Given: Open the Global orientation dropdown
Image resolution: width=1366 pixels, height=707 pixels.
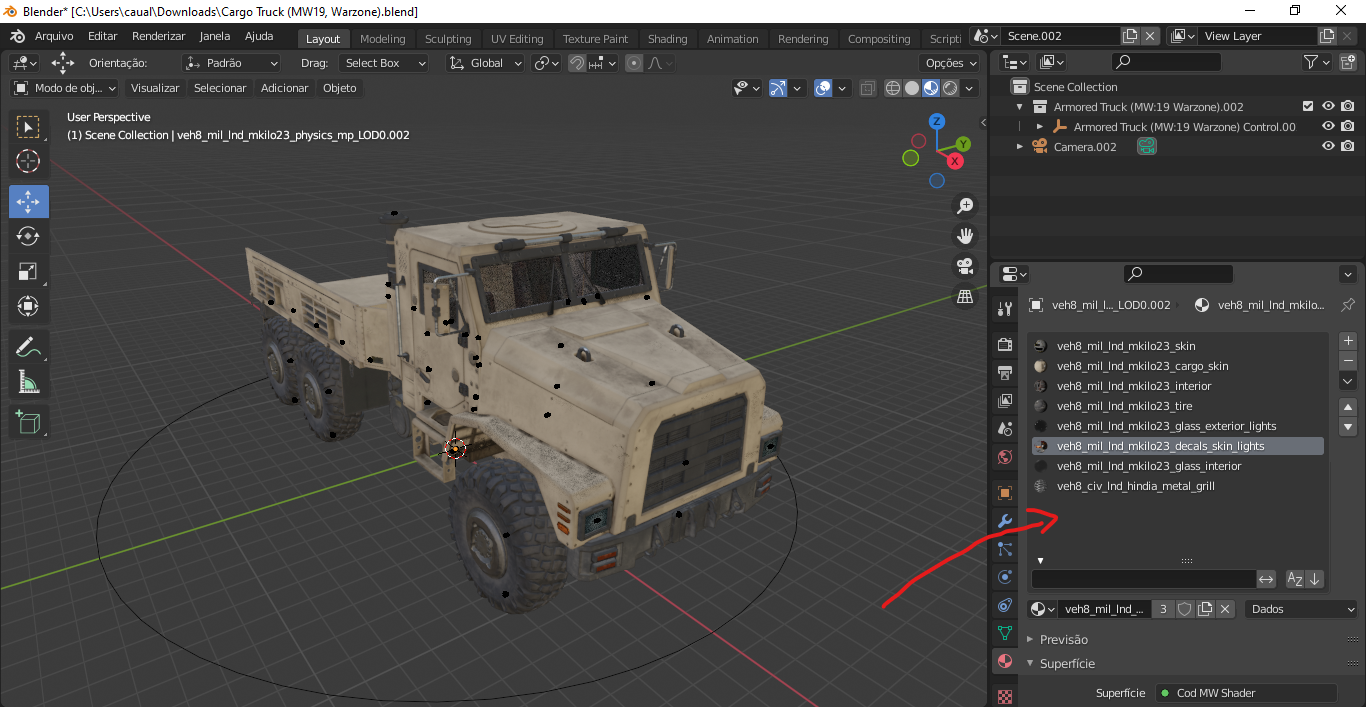Looking at the screenshot, I should [485, 63].
